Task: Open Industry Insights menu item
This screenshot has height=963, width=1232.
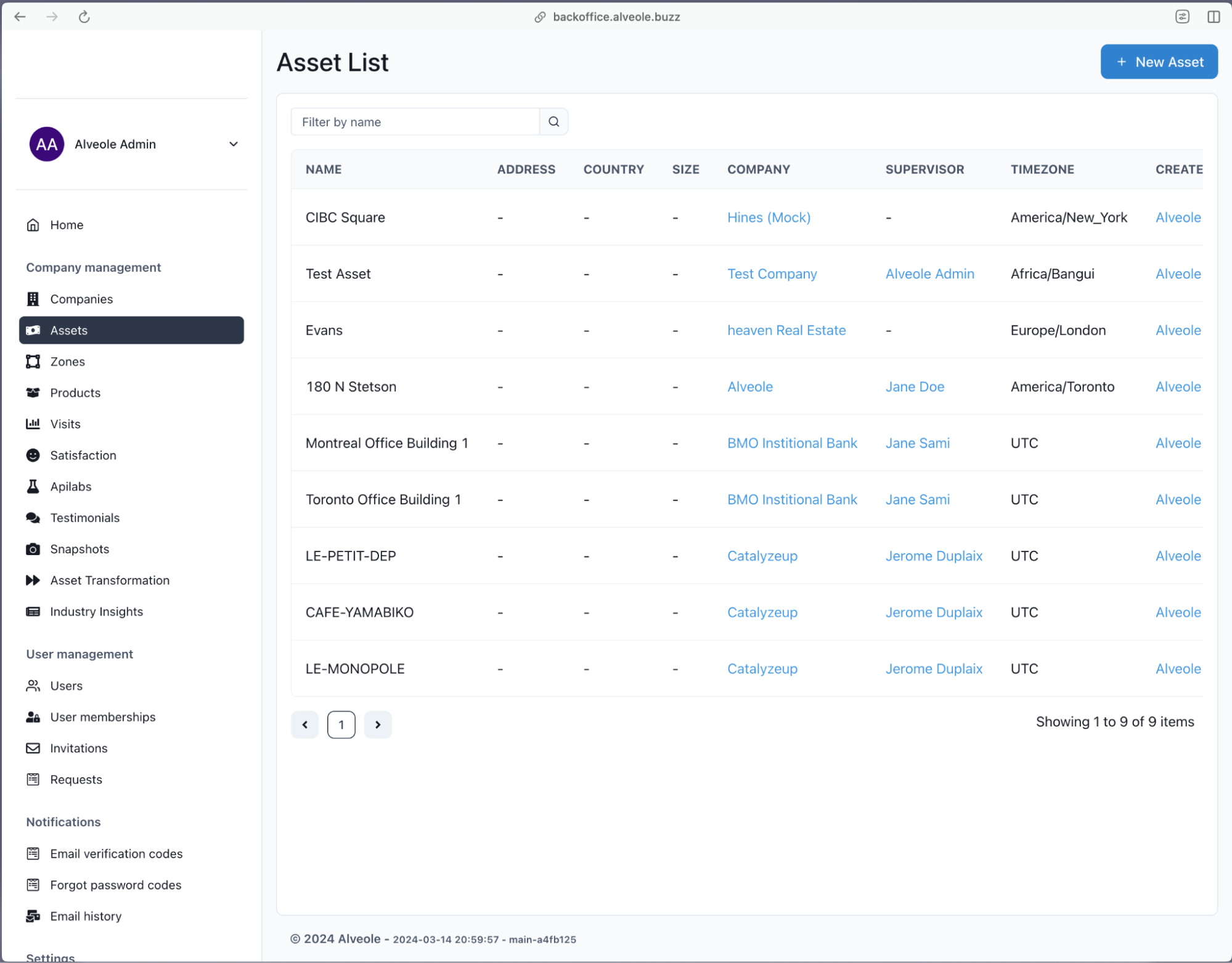Action: pyautogui.click(x=96, y=612)
